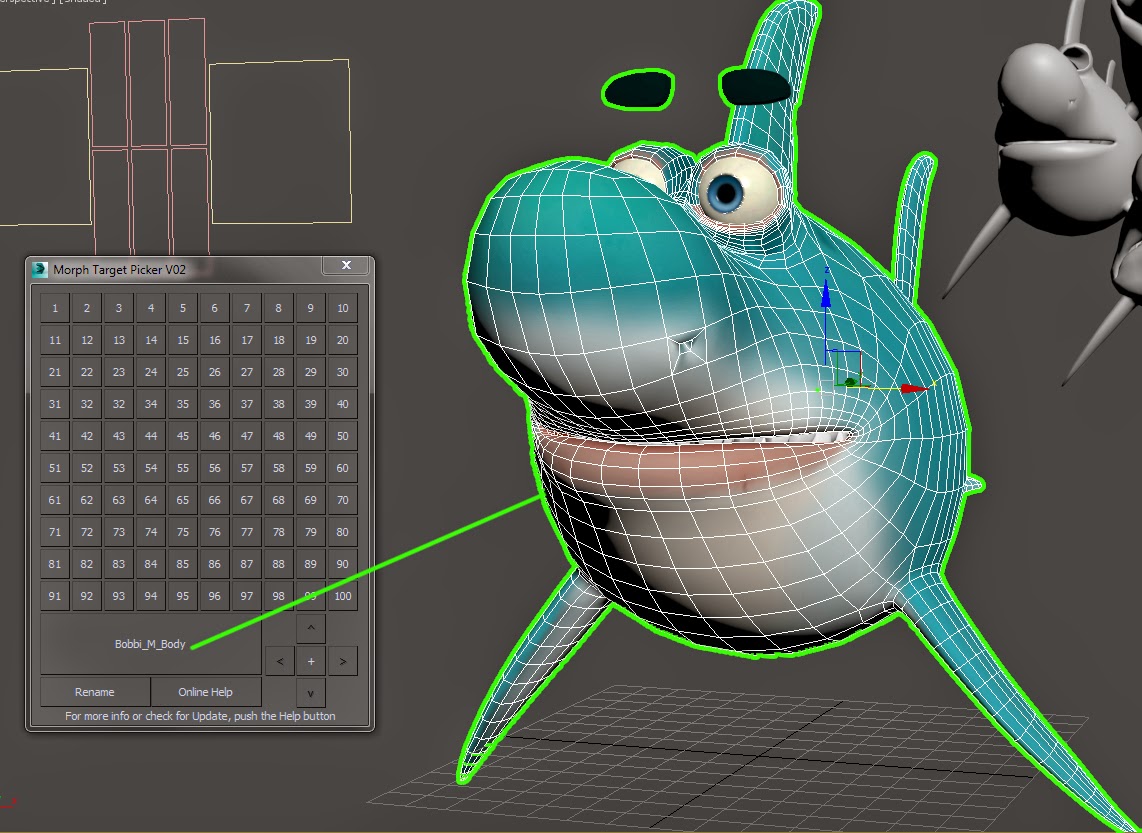Pick morph target 94
This screenshot has width=1142, height=833.
[x=151, y=596]
